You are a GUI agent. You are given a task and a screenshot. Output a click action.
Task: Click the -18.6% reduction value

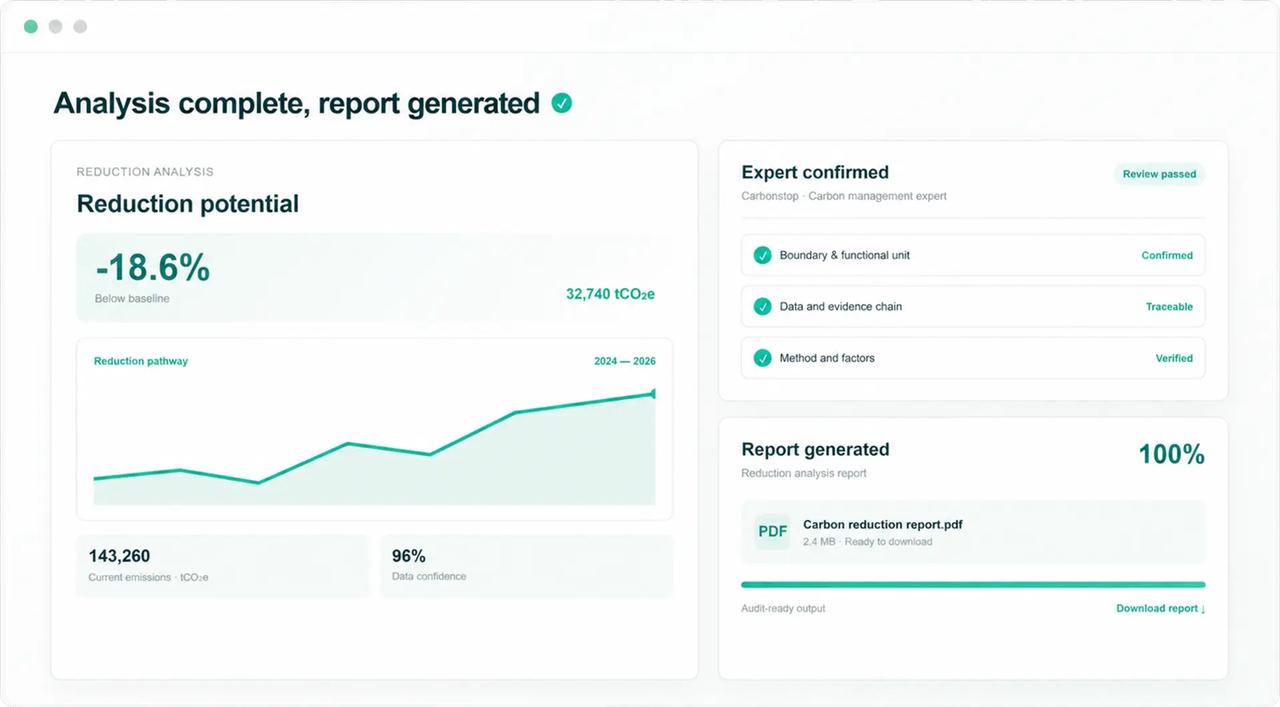[x=153, y=268]
